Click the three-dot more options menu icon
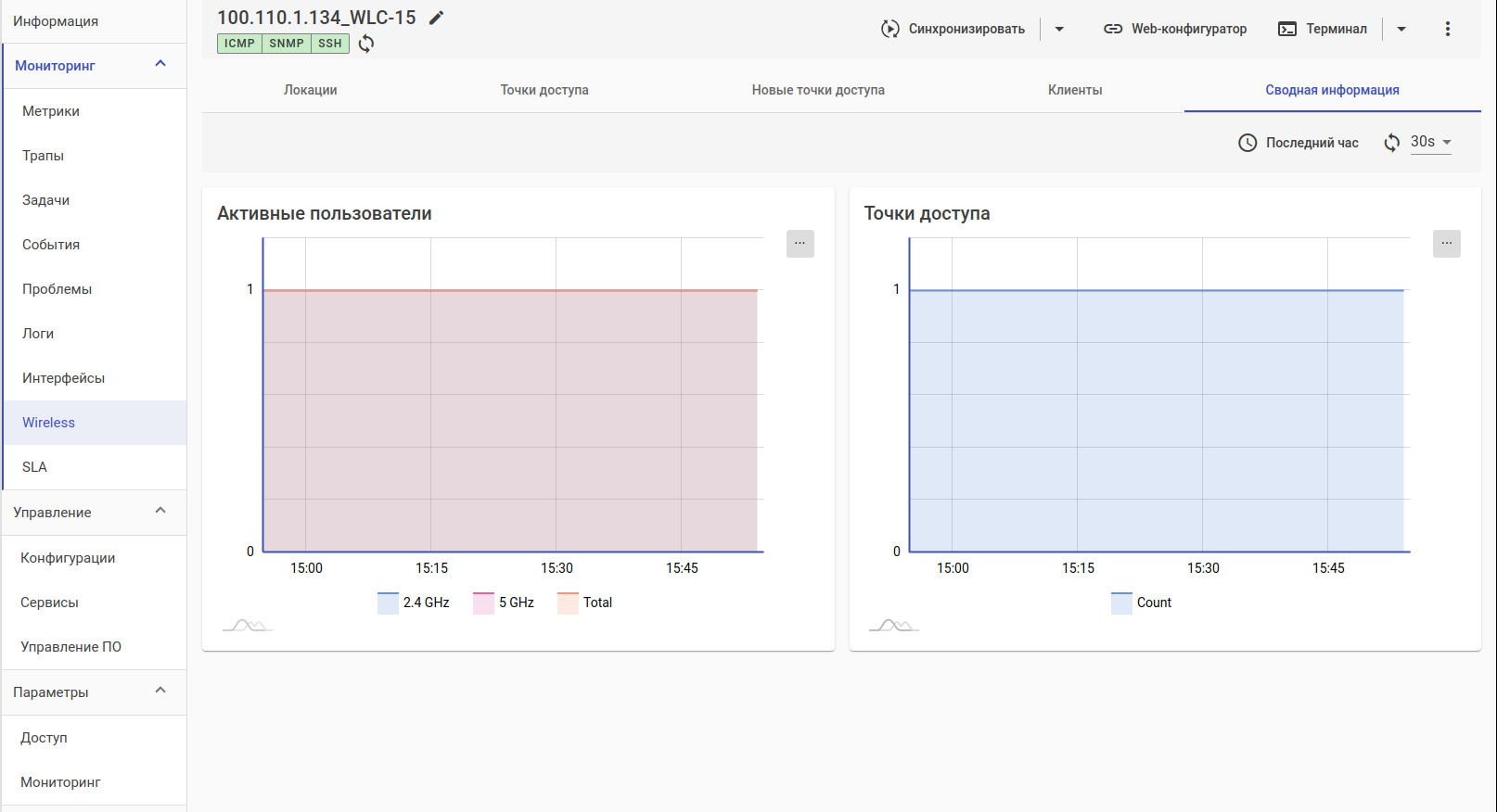Screen dimensions: 1497x812 (1447, 29)
